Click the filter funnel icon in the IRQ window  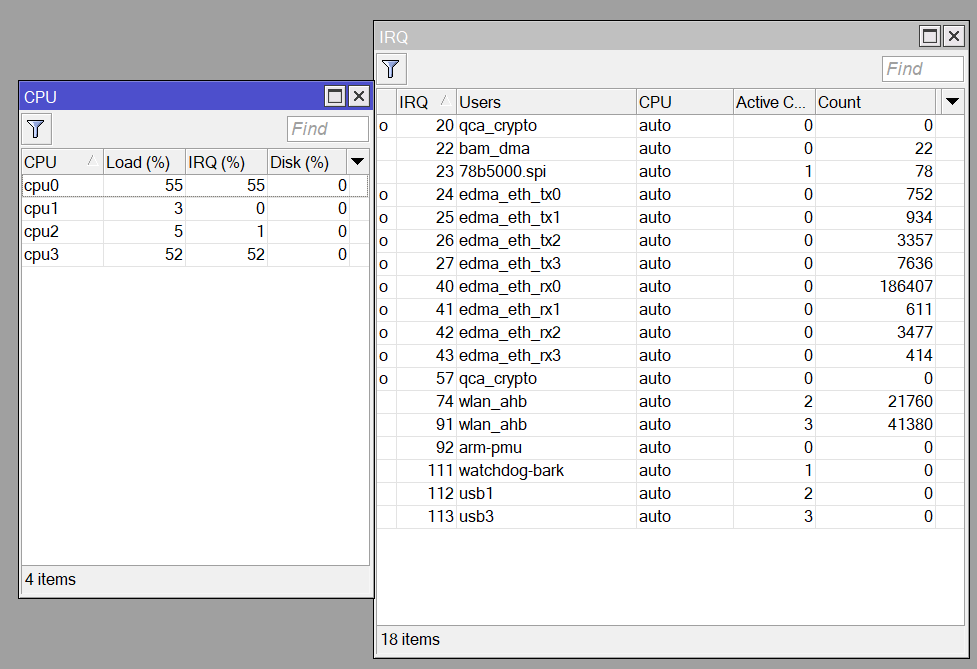(x=391, y=68)
